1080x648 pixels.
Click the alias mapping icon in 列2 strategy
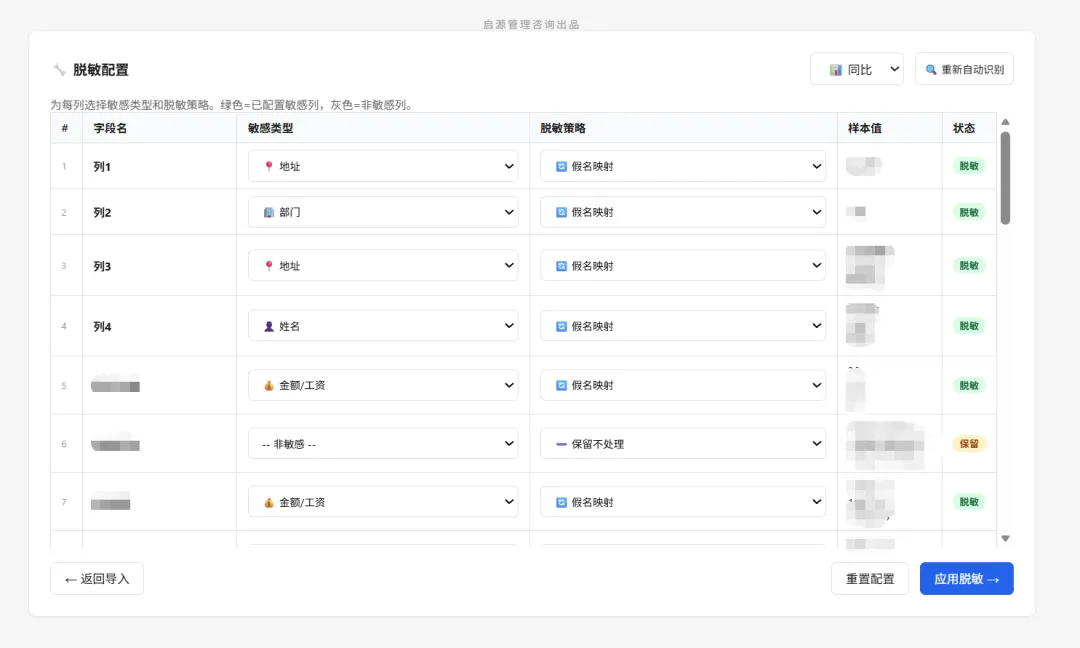[x=561, y=212]
